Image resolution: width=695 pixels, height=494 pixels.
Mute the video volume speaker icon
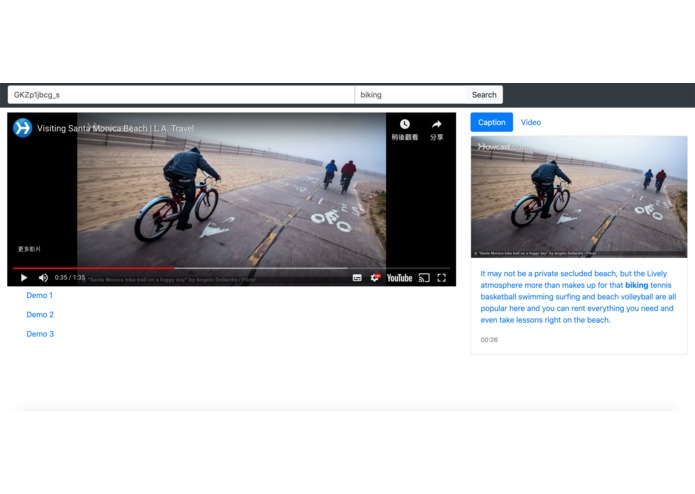43,278
